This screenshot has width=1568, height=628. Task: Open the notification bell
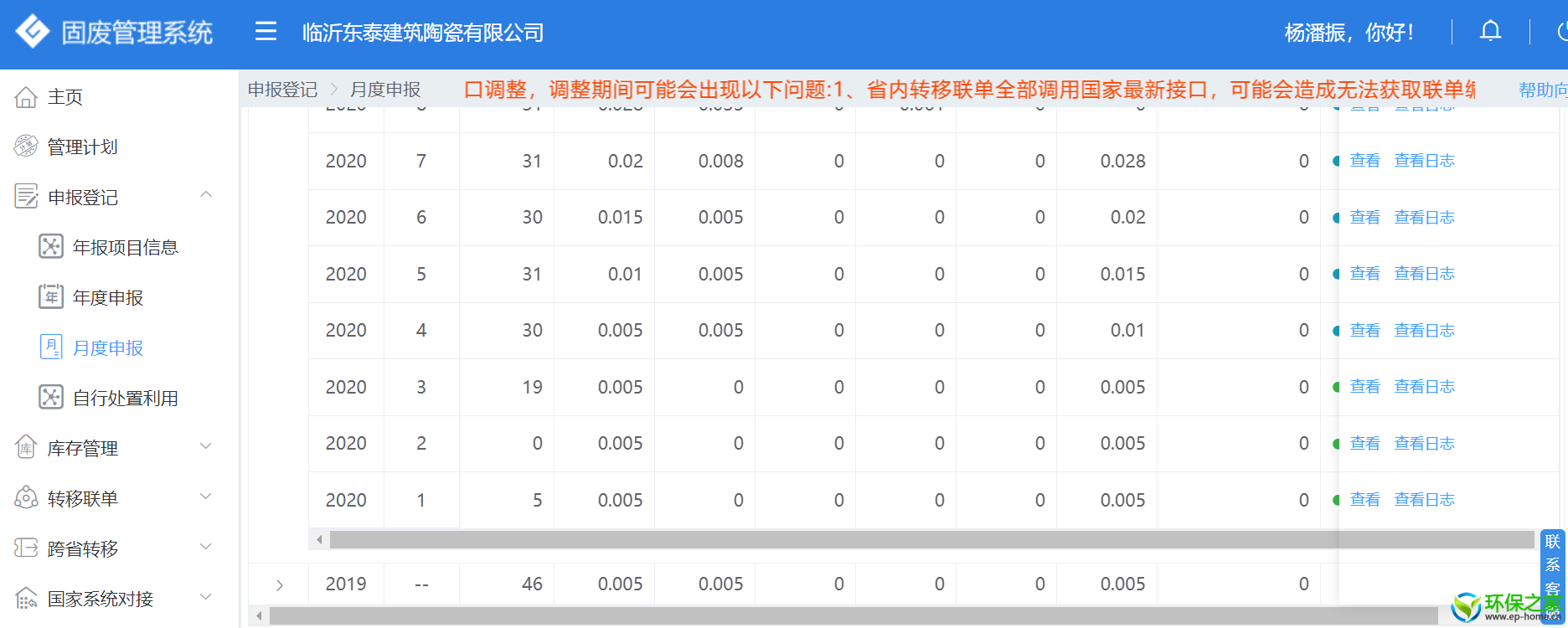[x=1490, y=32]
